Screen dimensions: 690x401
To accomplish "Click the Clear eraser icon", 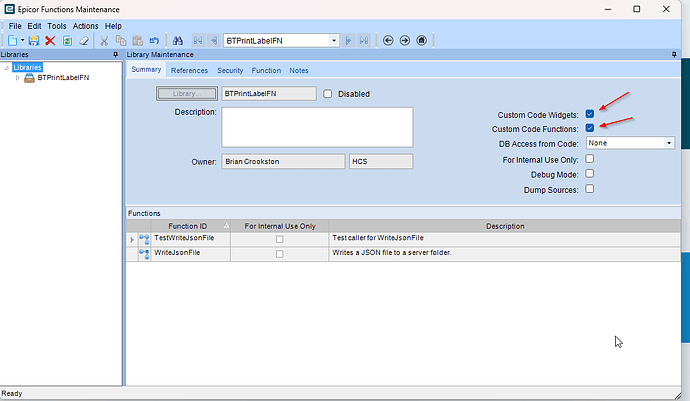I will pyautogui.click(x=84, y=41).
